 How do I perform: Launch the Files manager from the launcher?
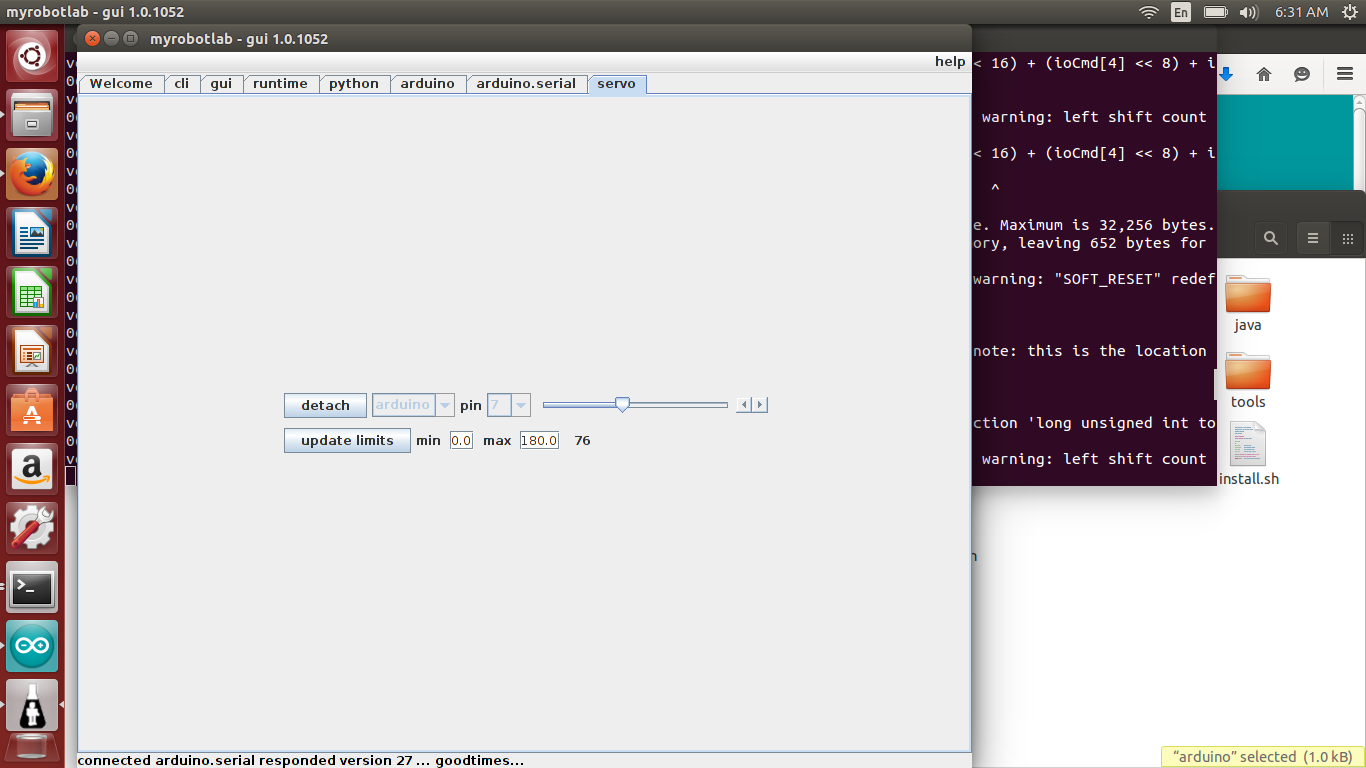pyautogui.click(x=33, y=115)
